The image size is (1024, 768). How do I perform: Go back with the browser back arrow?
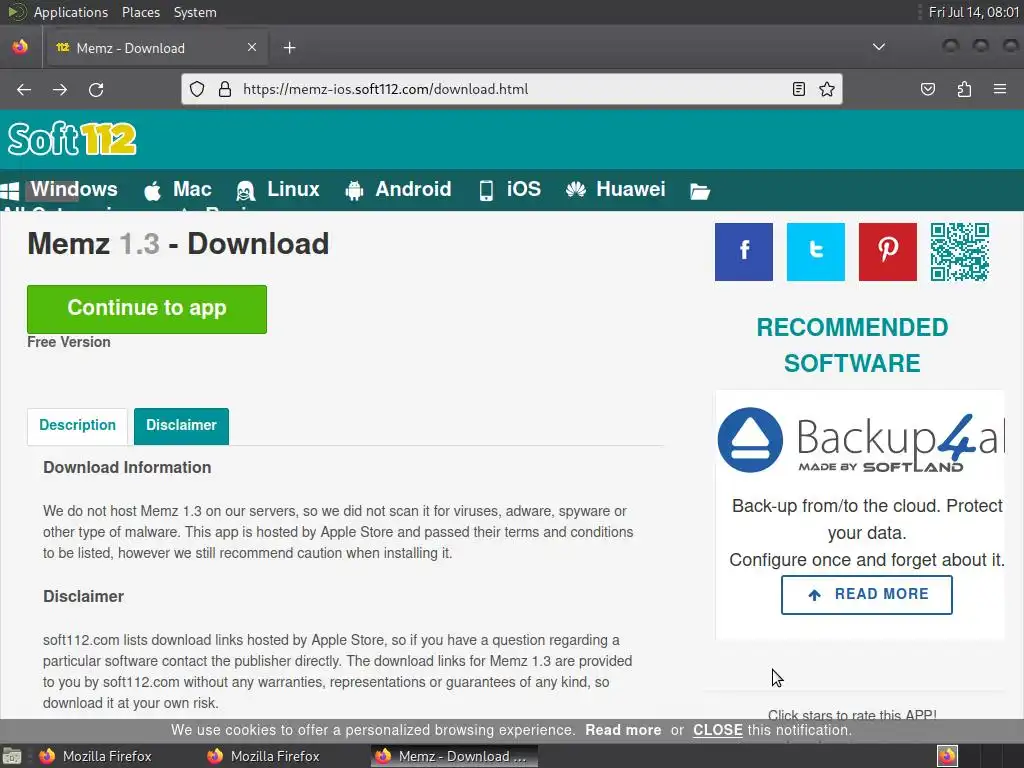[x=24, y=89]
